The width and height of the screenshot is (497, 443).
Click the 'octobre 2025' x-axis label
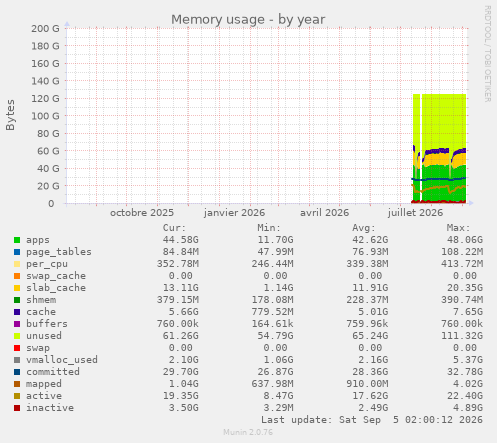[142, 213]
